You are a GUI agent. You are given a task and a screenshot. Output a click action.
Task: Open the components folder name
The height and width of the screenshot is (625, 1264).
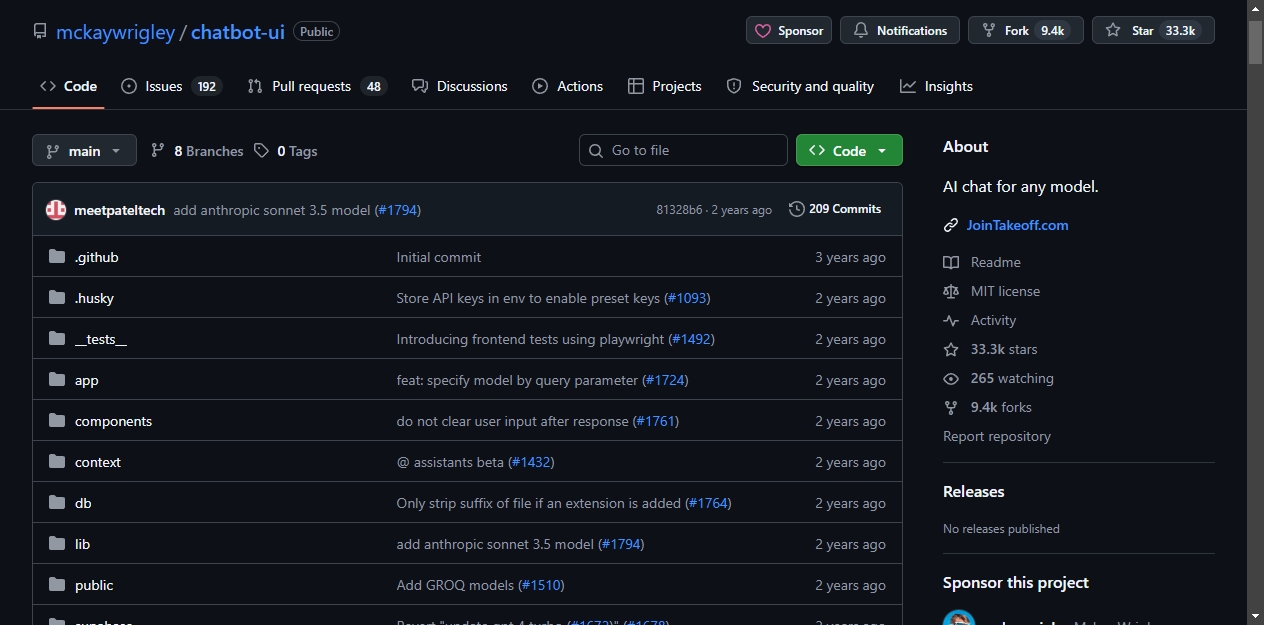[x=113, y=421]
